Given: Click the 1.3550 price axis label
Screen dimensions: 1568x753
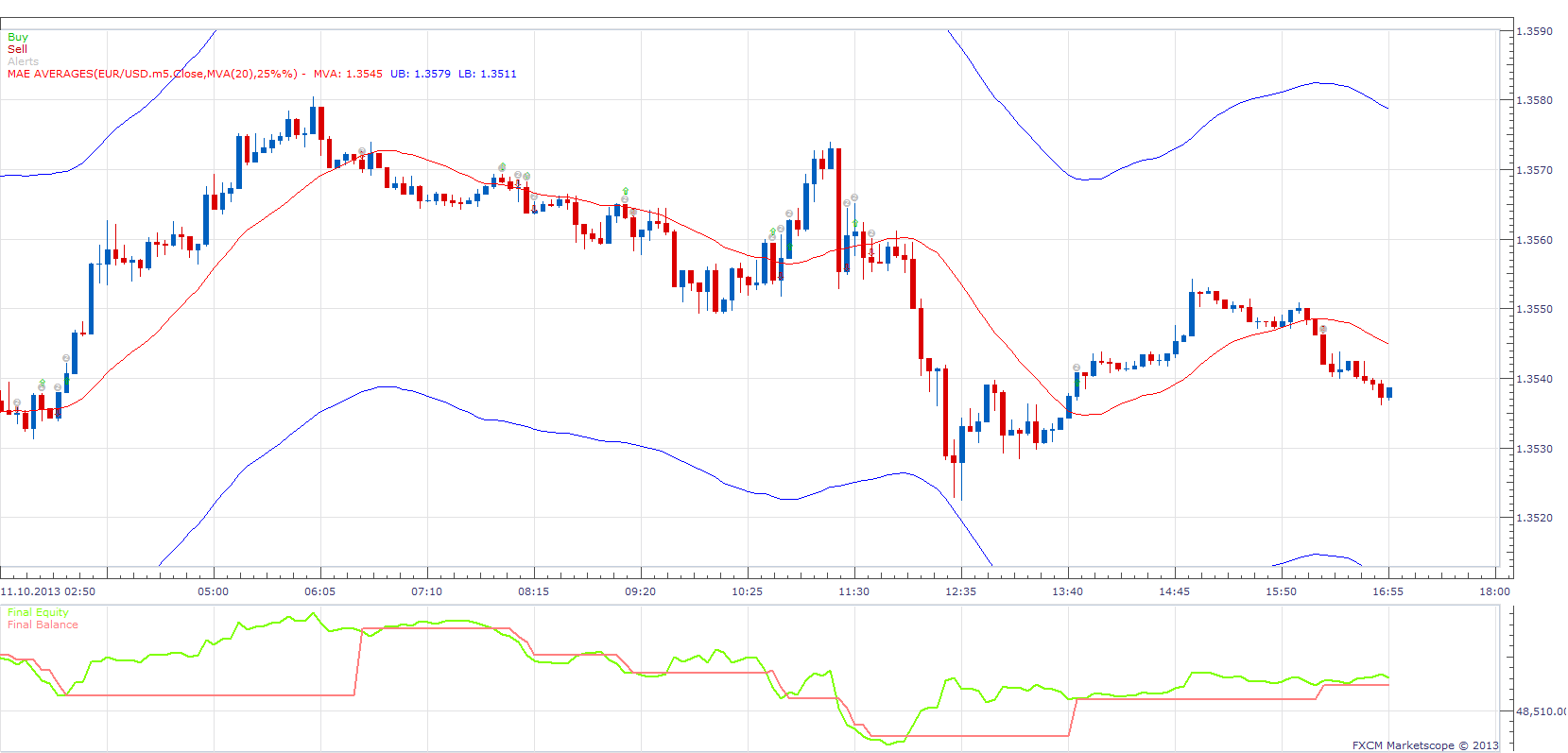Looking at the screenshot, I should tap(1534, 309).
